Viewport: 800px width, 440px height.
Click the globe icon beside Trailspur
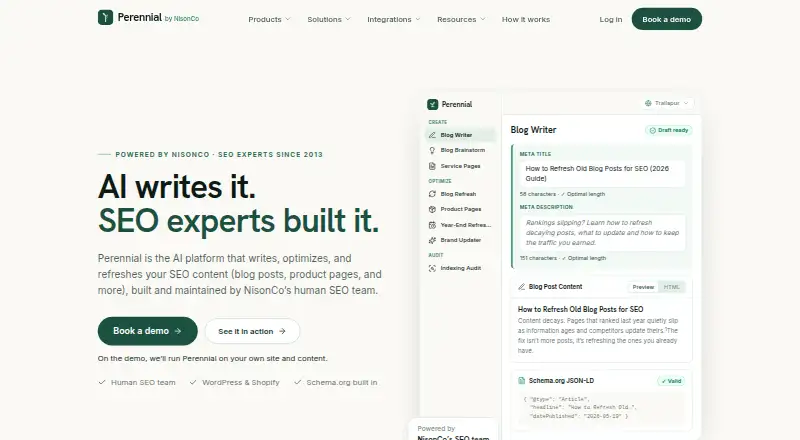[x=648, y=103]
